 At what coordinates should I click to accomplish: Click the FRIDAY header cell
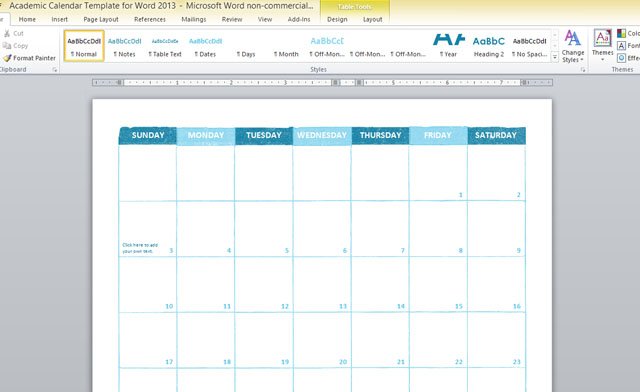point(438,136)
